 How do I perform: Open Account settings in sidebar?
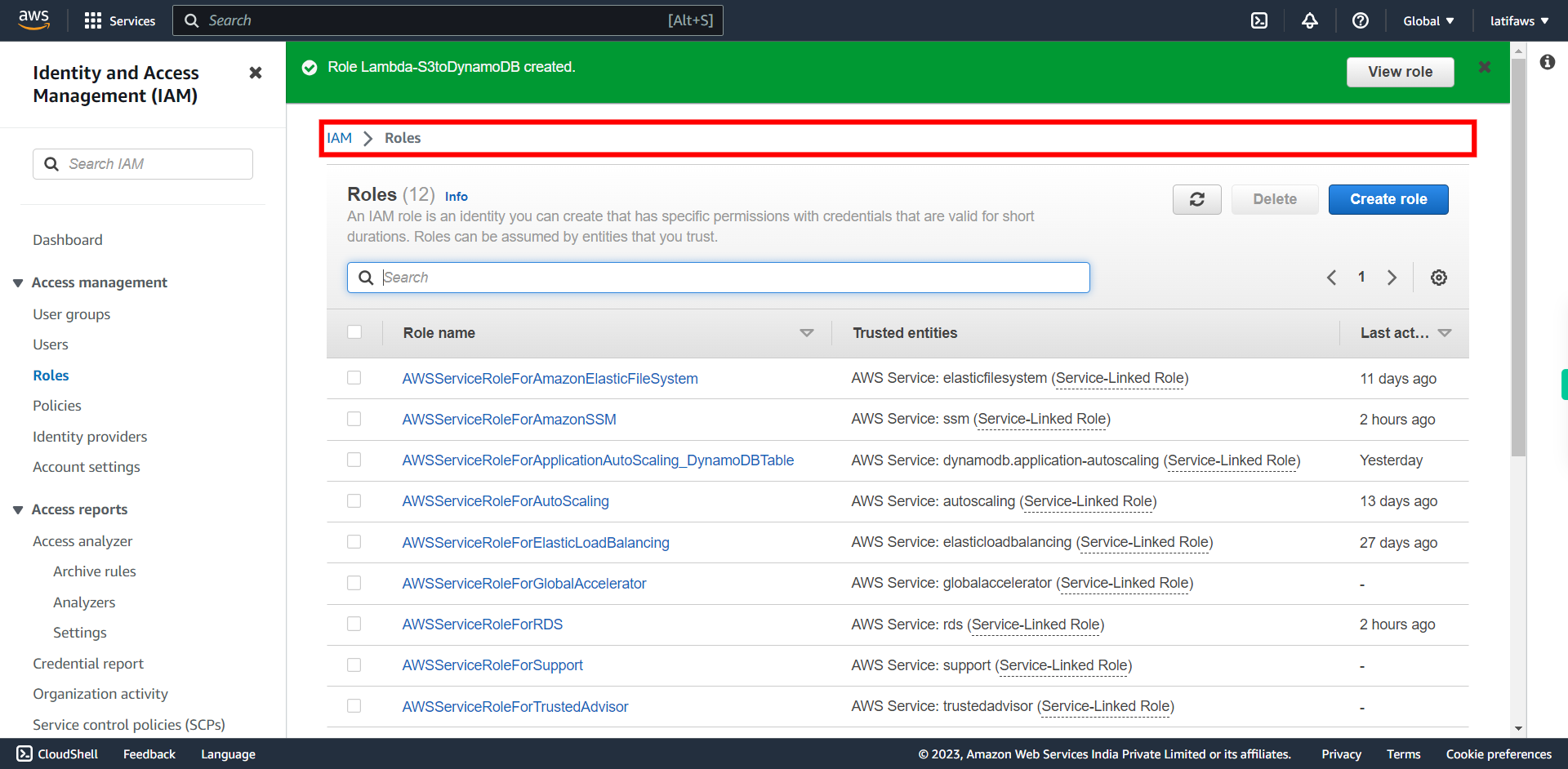tap(87, 467)
